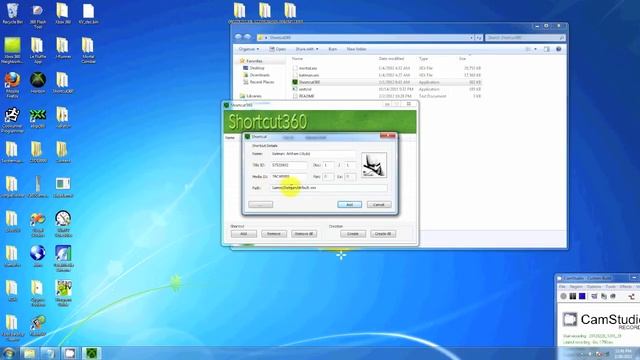Click the Create All button in Shortcut360
640x360 pixels.
click(383, 234)
